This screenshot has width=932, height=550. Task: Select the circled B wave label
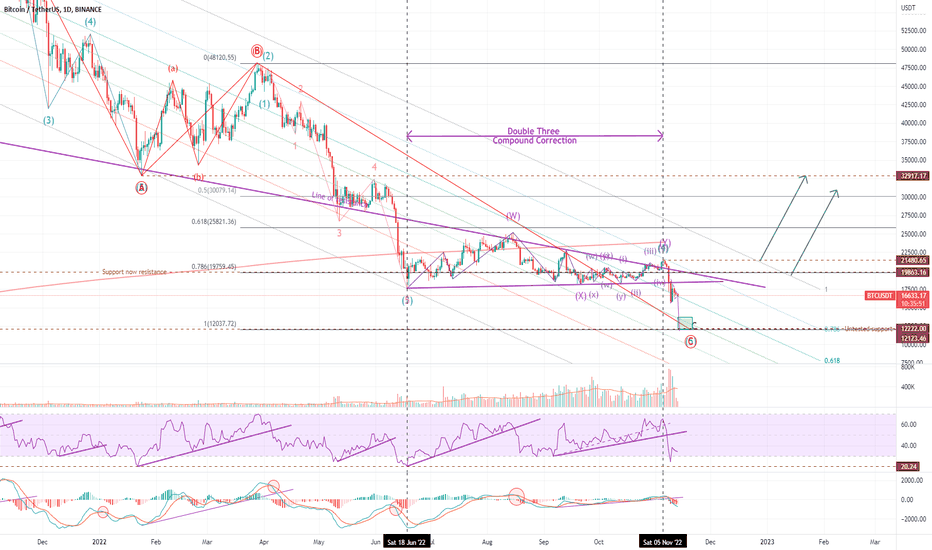[256, 51]
